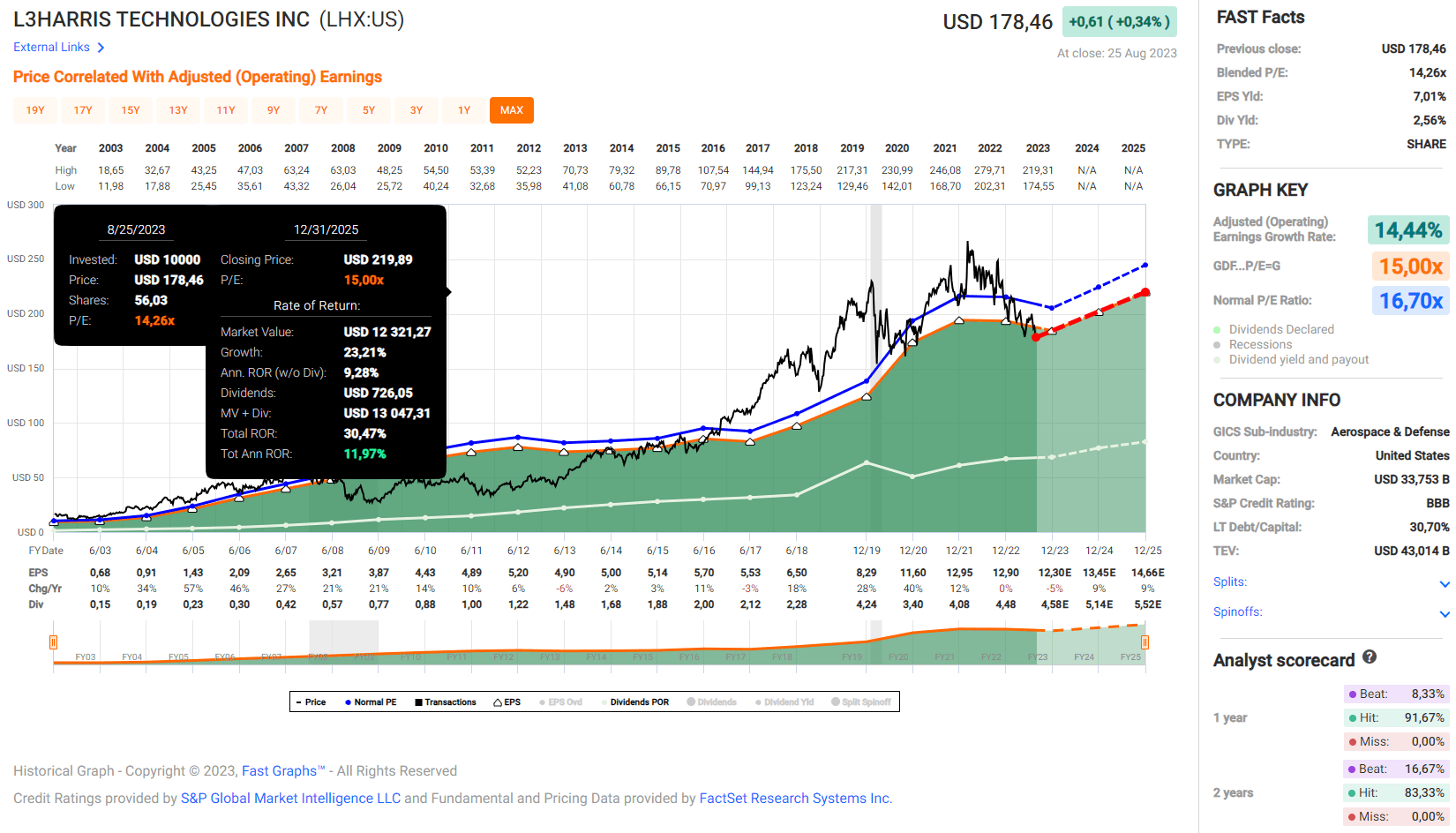Viewport: 1456px width, 833px height.
Task: Switch to the 17Y range
Action: click(x=83, y=110)
